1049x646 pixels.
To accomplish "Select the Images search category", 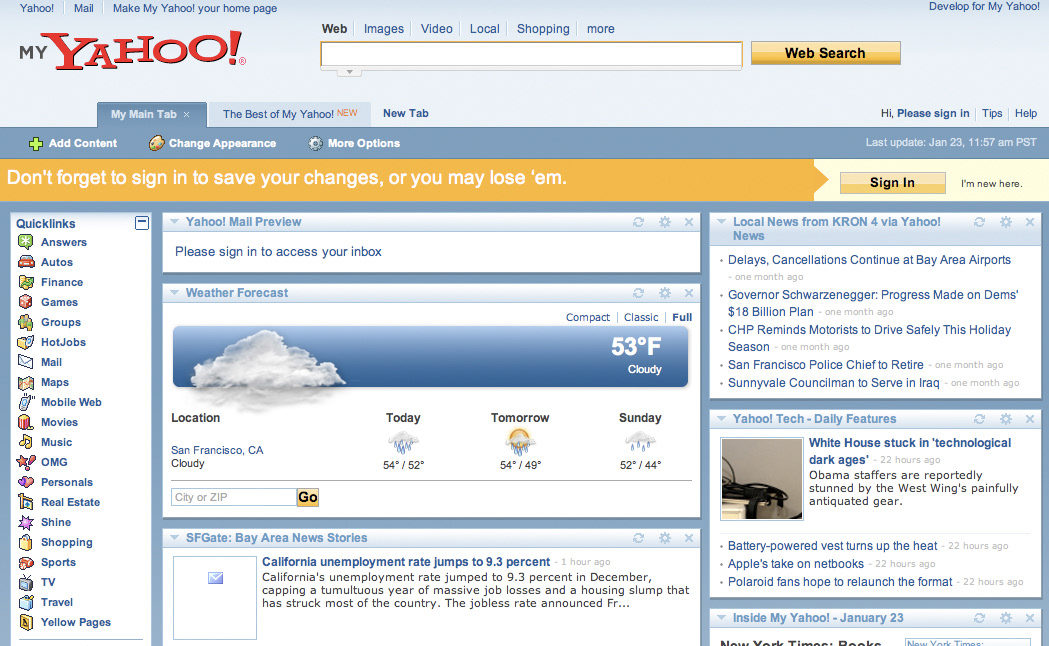I will point(383,29).
